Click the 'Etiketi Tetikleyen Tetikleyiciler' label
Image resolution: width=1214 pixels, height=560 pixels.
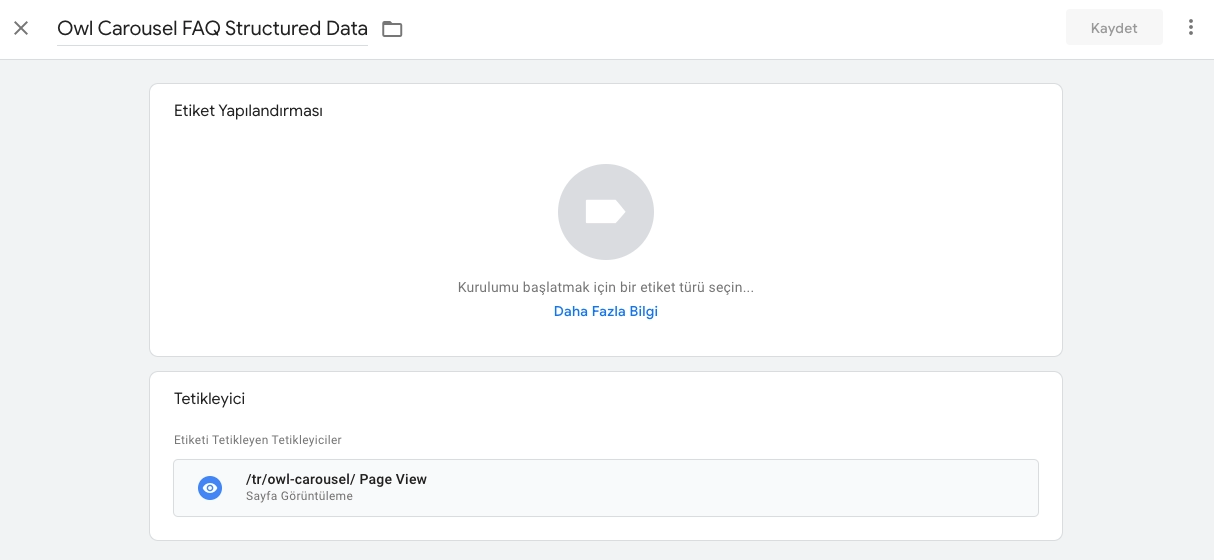[258, 440]
